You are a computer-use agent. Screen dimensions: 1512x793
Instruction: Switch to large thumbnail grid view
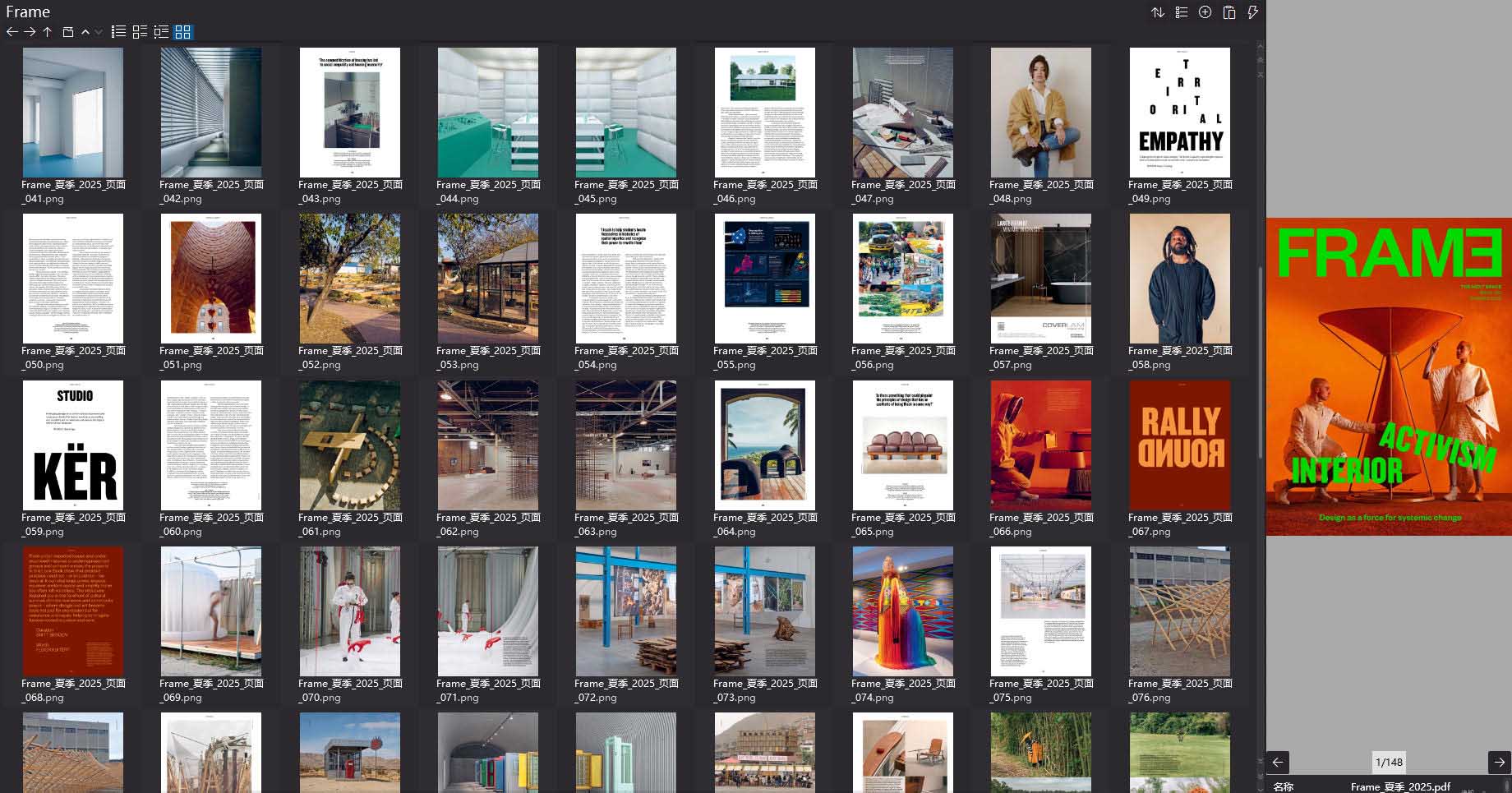click(x=183, y=32)
